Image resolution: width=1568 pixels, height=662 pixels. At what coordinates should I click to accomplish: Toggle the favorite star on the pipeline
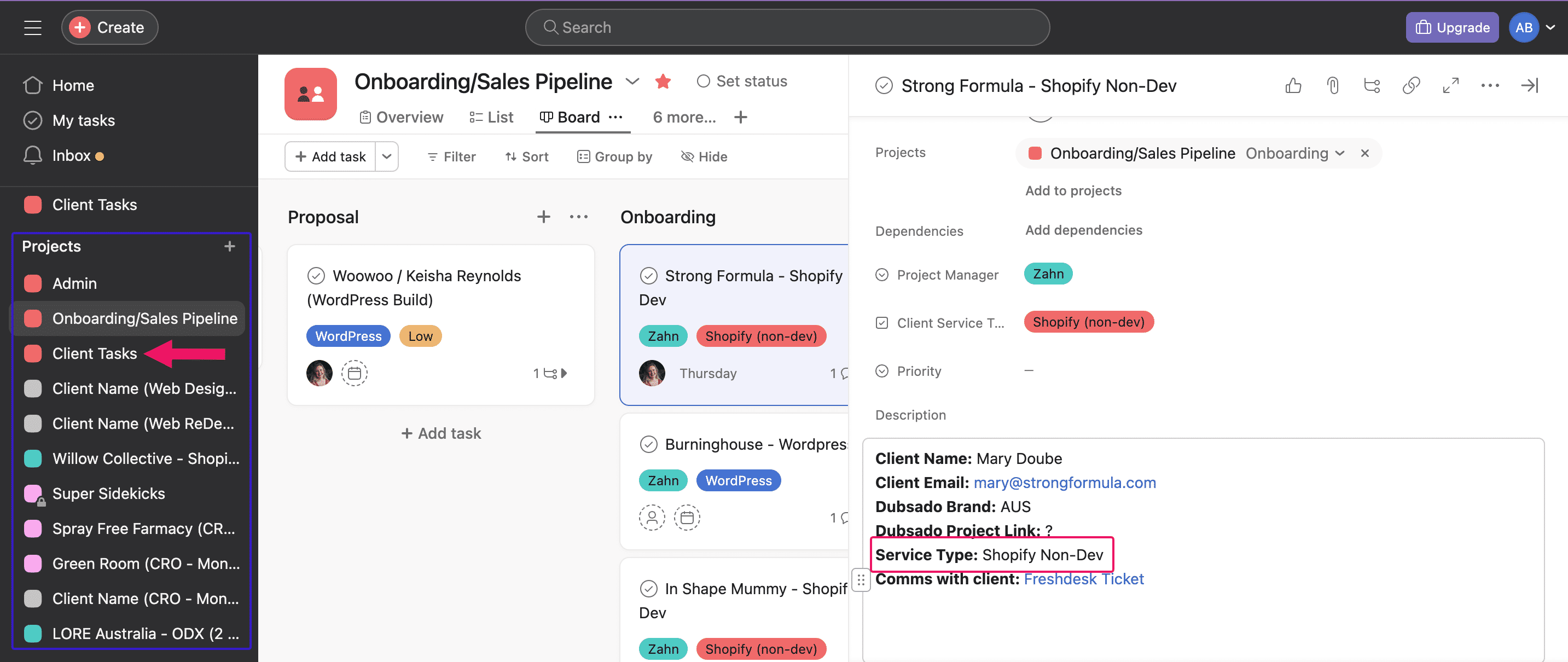663,81
